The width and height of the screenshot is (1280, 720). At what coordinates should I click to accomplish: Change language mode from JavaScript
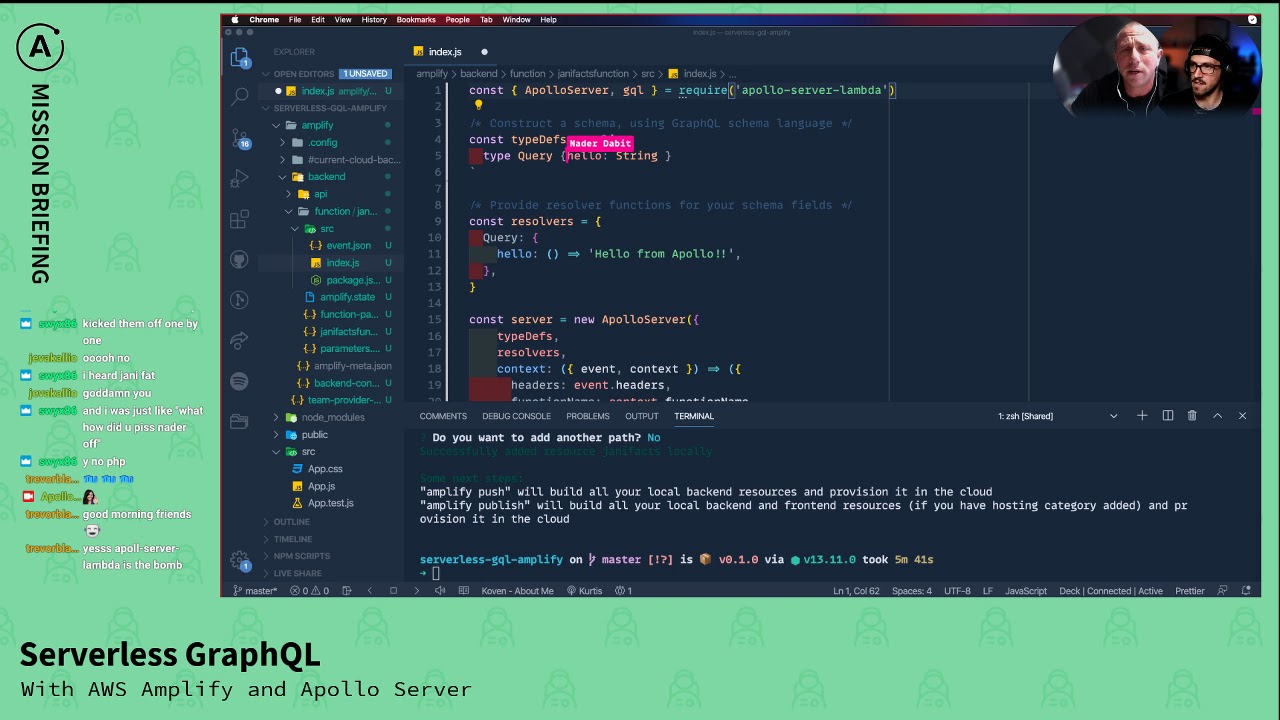1026,591
